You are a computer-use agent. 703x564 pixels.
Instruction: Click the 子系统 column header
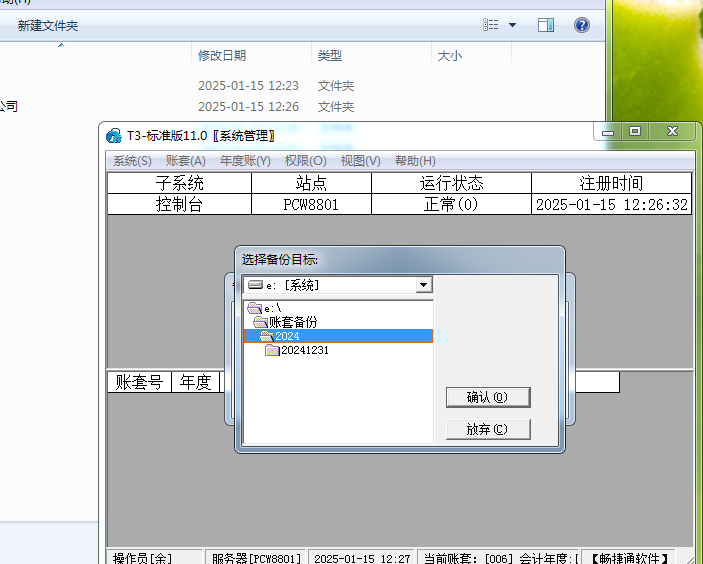tap(180, 183)
